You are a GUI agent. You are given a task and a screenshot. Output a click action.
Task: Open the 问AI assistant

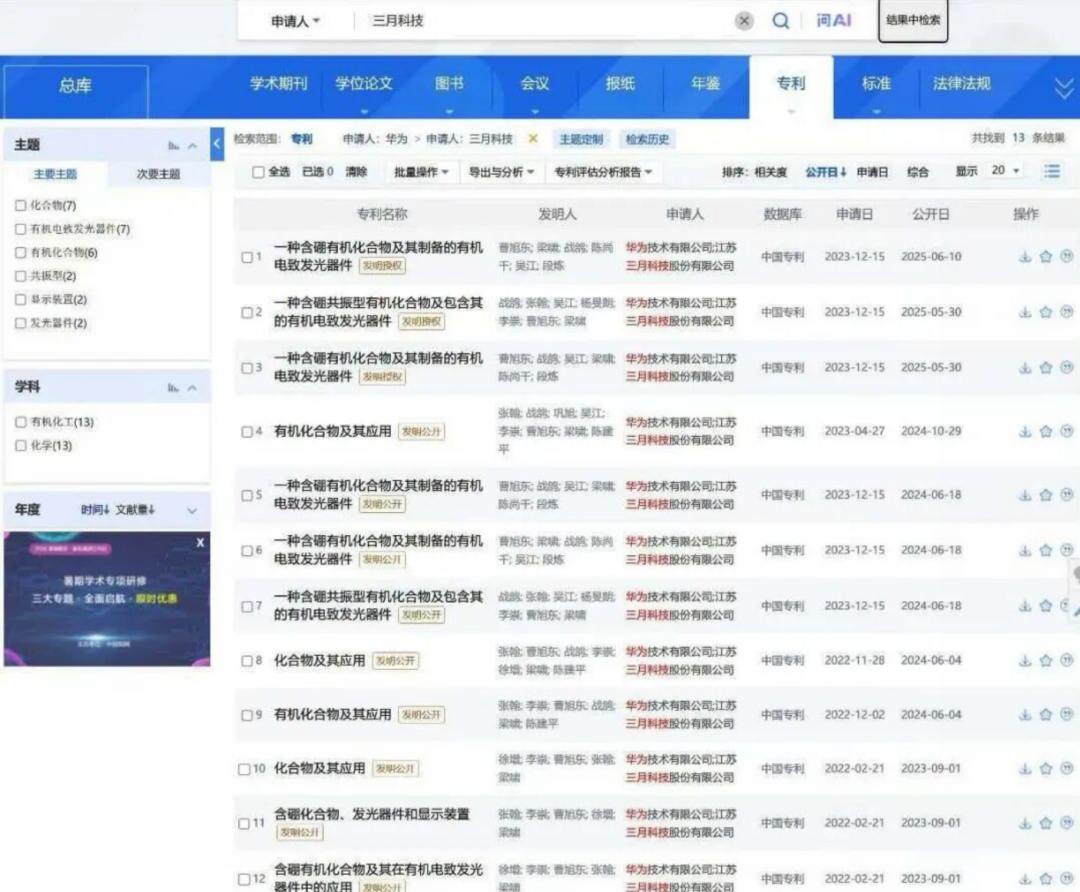click(834, 21)
